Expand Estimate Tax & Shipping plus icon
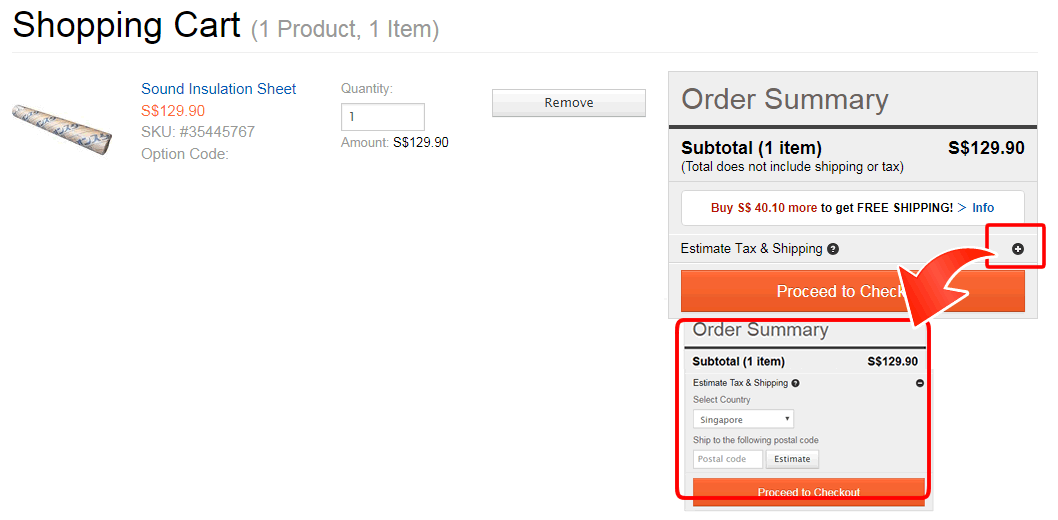 pos(1018,249)
